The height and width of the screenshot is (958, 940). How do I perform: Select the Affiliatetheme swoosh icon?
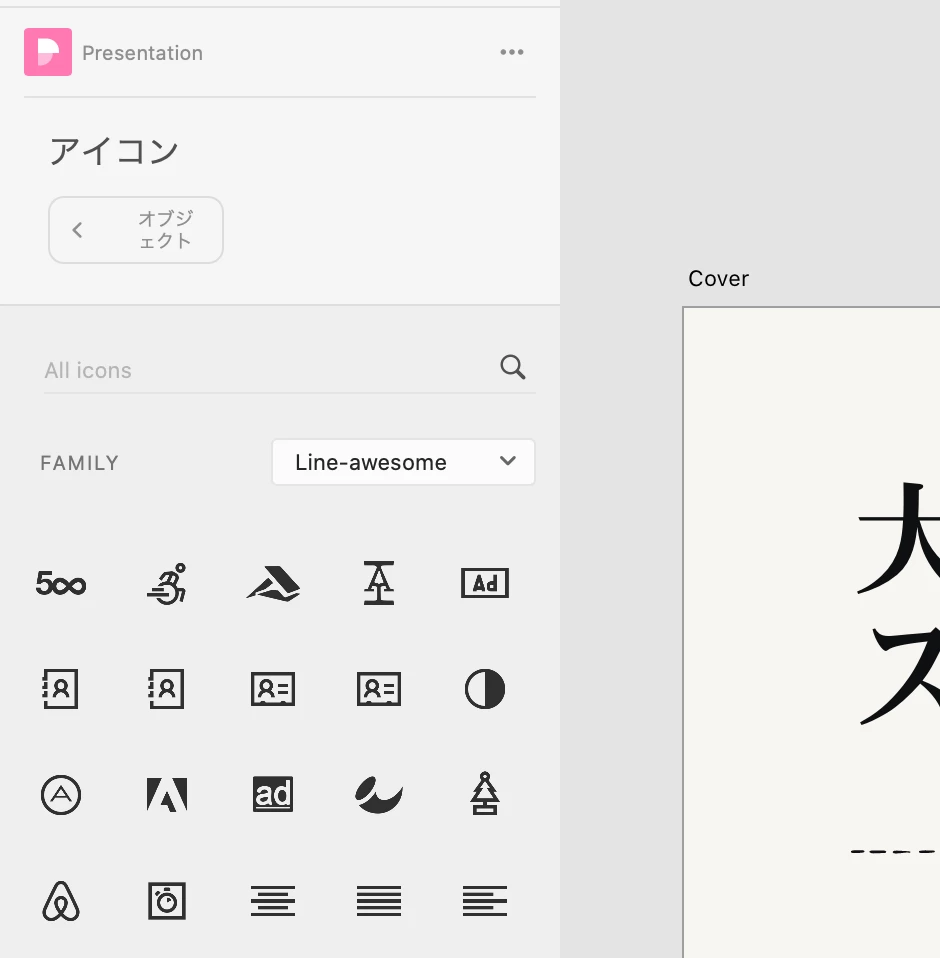point(379,795)
